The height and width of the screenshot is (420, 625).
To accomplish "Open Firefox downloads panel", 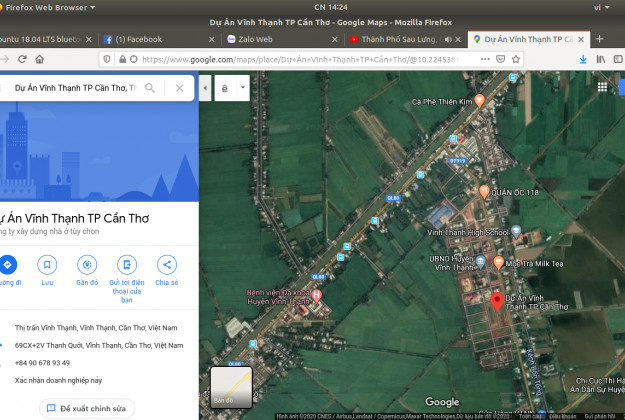I will point(583,59).
